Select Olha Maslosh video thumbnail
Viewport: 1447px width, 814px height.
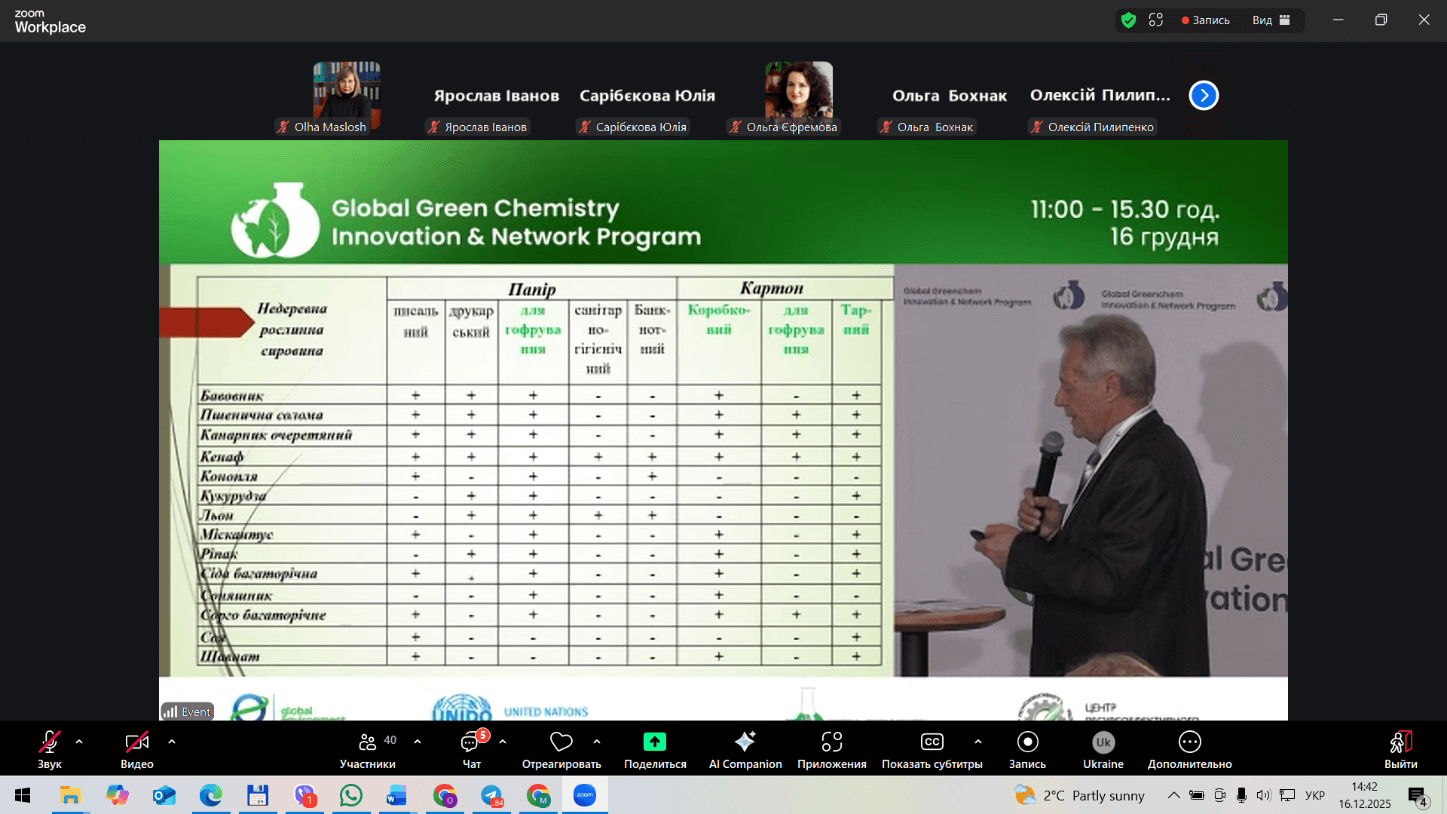point(346,90)
